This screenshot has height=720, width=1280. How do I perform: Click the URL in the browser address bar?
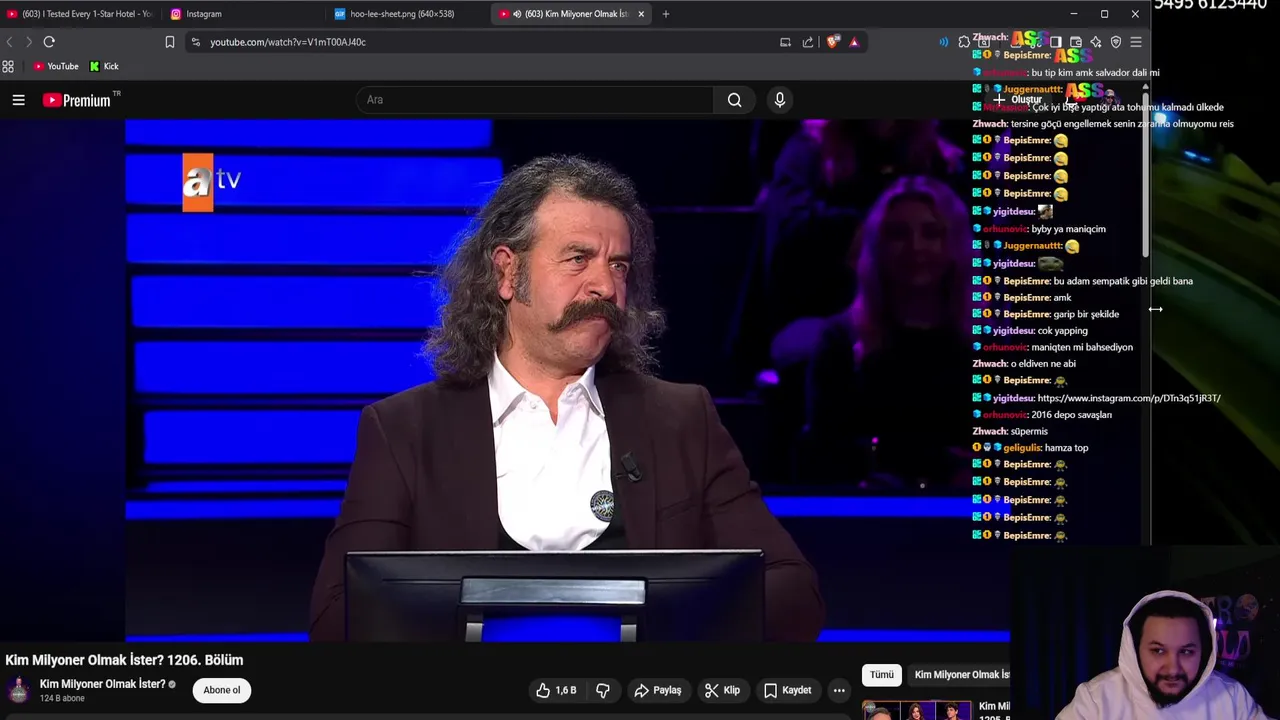click(288, 42)
